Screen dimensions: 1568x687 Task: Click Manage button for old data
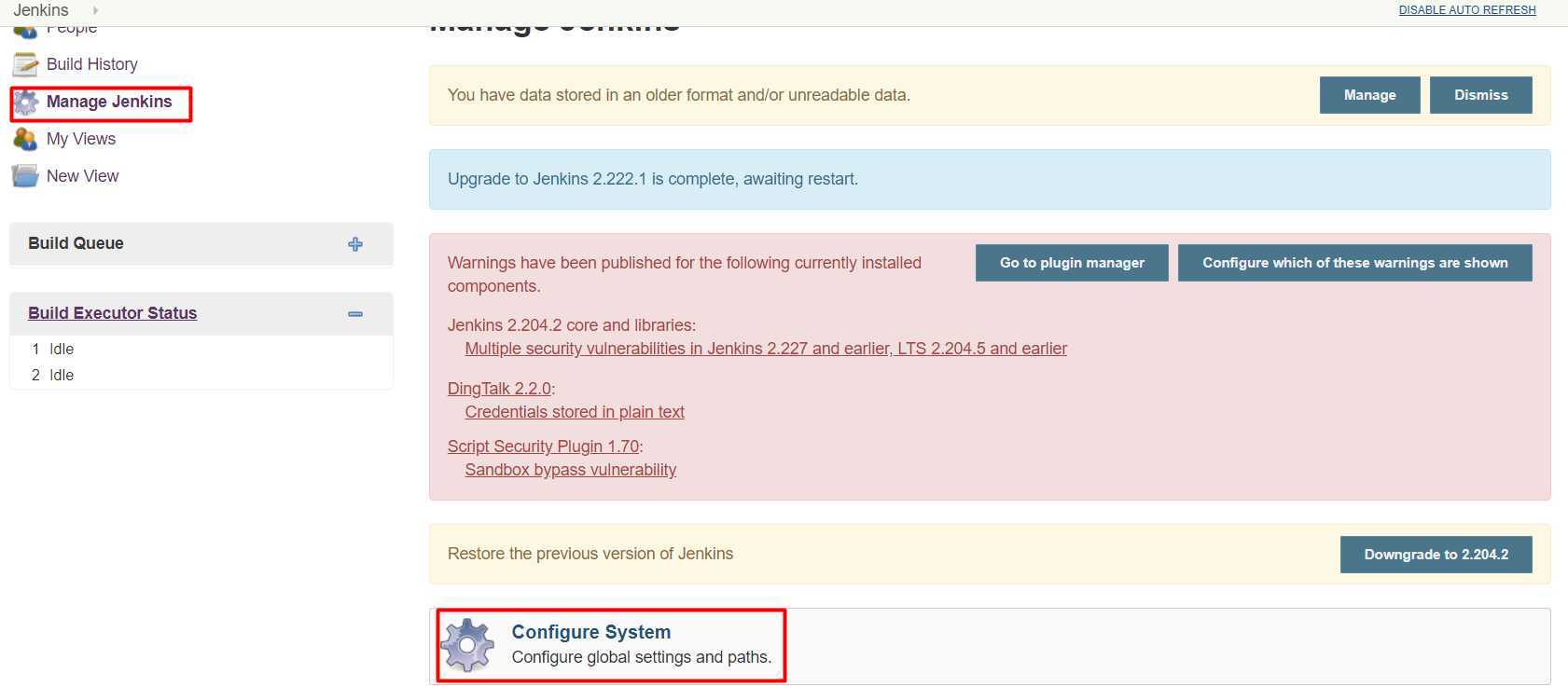coord(1370,95)
